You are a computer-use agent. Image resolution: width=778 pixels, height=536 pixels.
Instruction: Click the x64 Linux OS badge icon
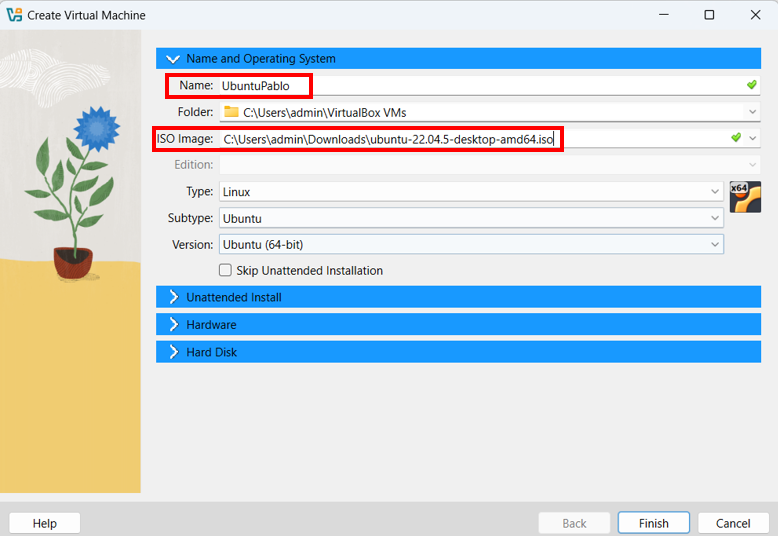(x=745, y=197)
